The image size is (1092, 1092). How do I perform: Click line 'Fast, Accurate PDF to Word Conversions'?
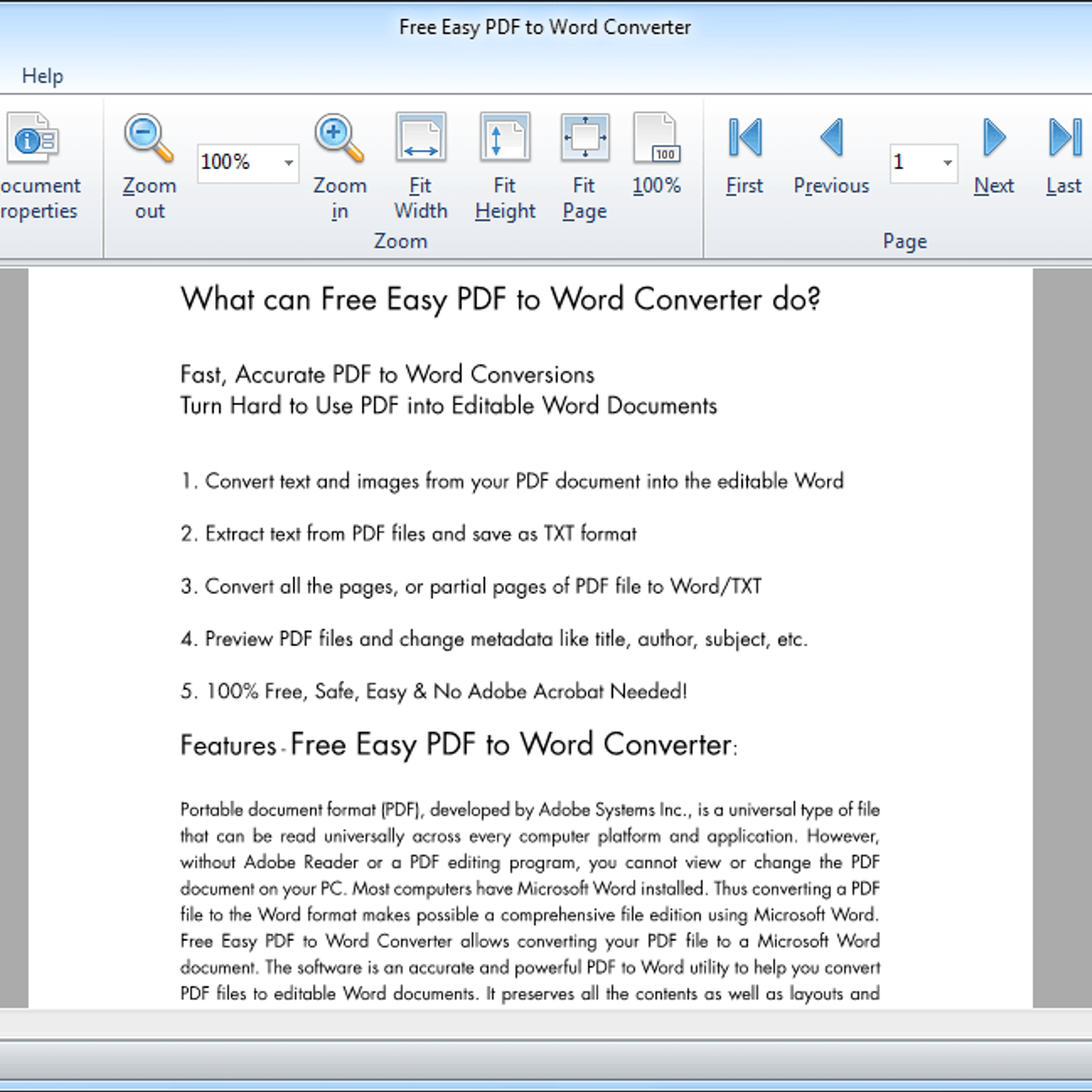point(387,375)
